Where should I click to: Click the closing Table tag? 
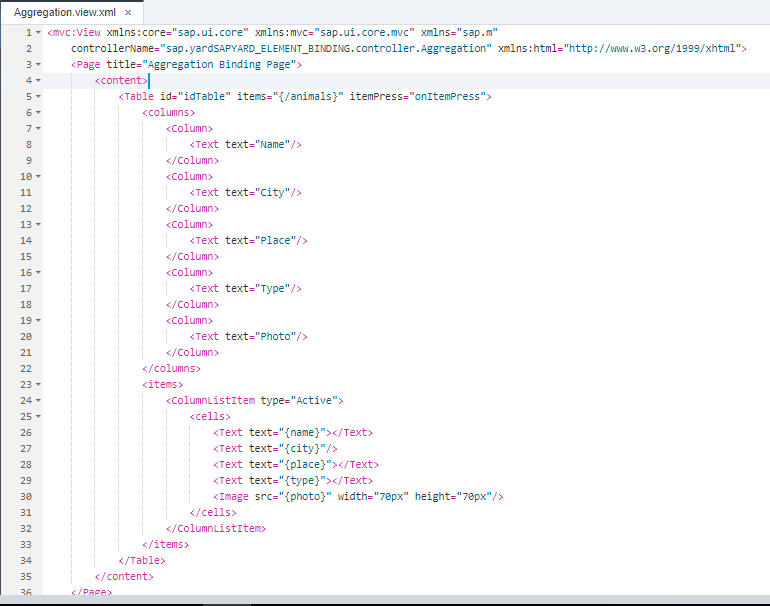coord(142,561)
